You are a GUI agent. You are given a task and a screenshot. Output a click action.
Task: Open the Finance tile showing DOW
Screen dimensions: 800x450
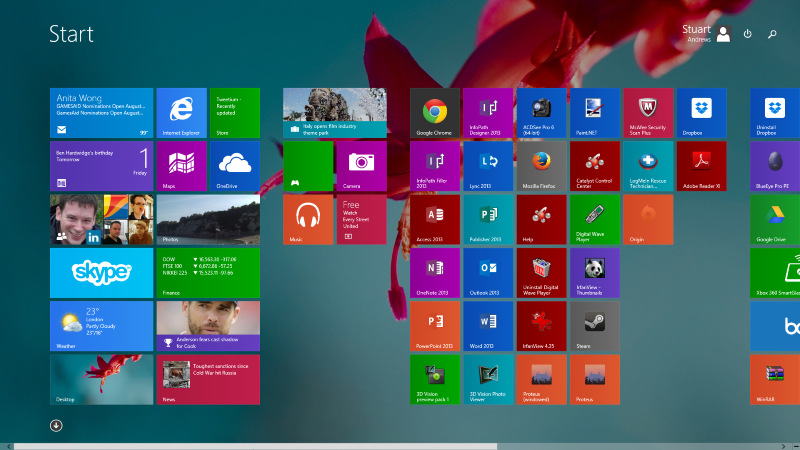[x=208, y=273]
